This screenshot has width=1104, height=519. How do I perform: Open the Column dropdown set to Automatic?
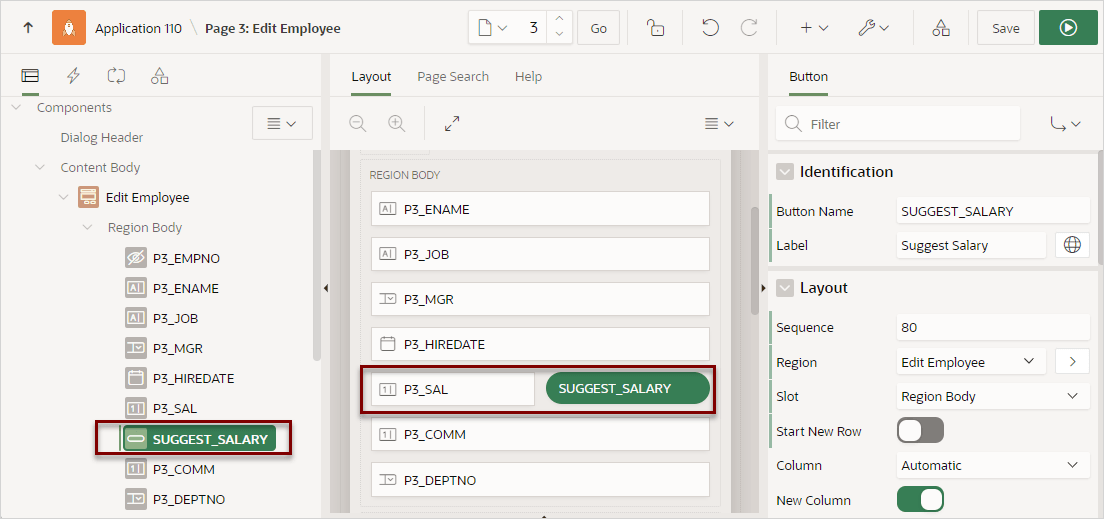(x=990, y=465)
